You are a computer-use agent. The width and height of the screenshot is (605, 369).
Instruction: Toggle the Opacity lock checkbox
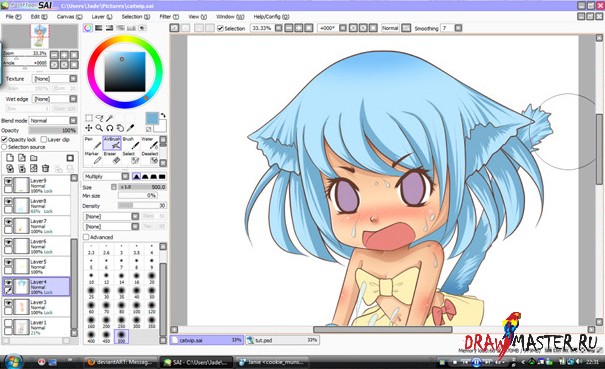(5, 139)
